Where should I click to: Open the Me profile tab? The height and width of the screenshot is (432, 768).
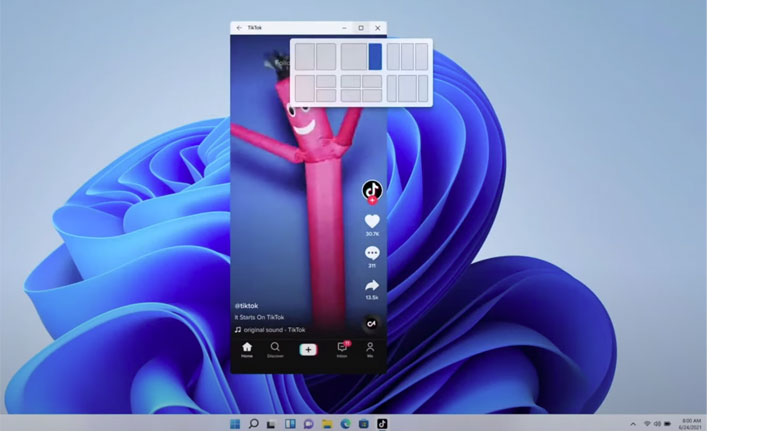[370, 350]
